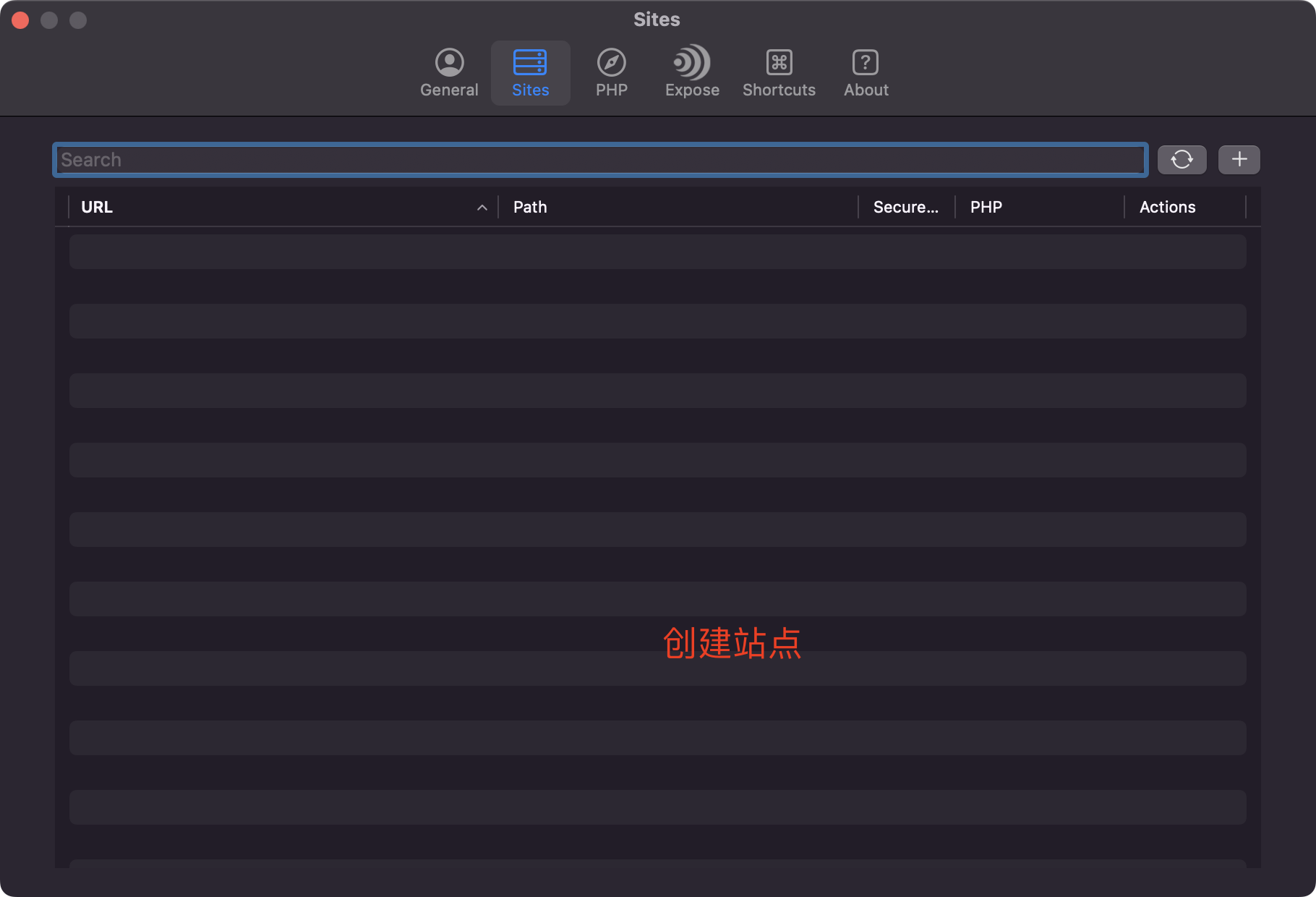Click the plus icon to create a site

point(1239,159)
